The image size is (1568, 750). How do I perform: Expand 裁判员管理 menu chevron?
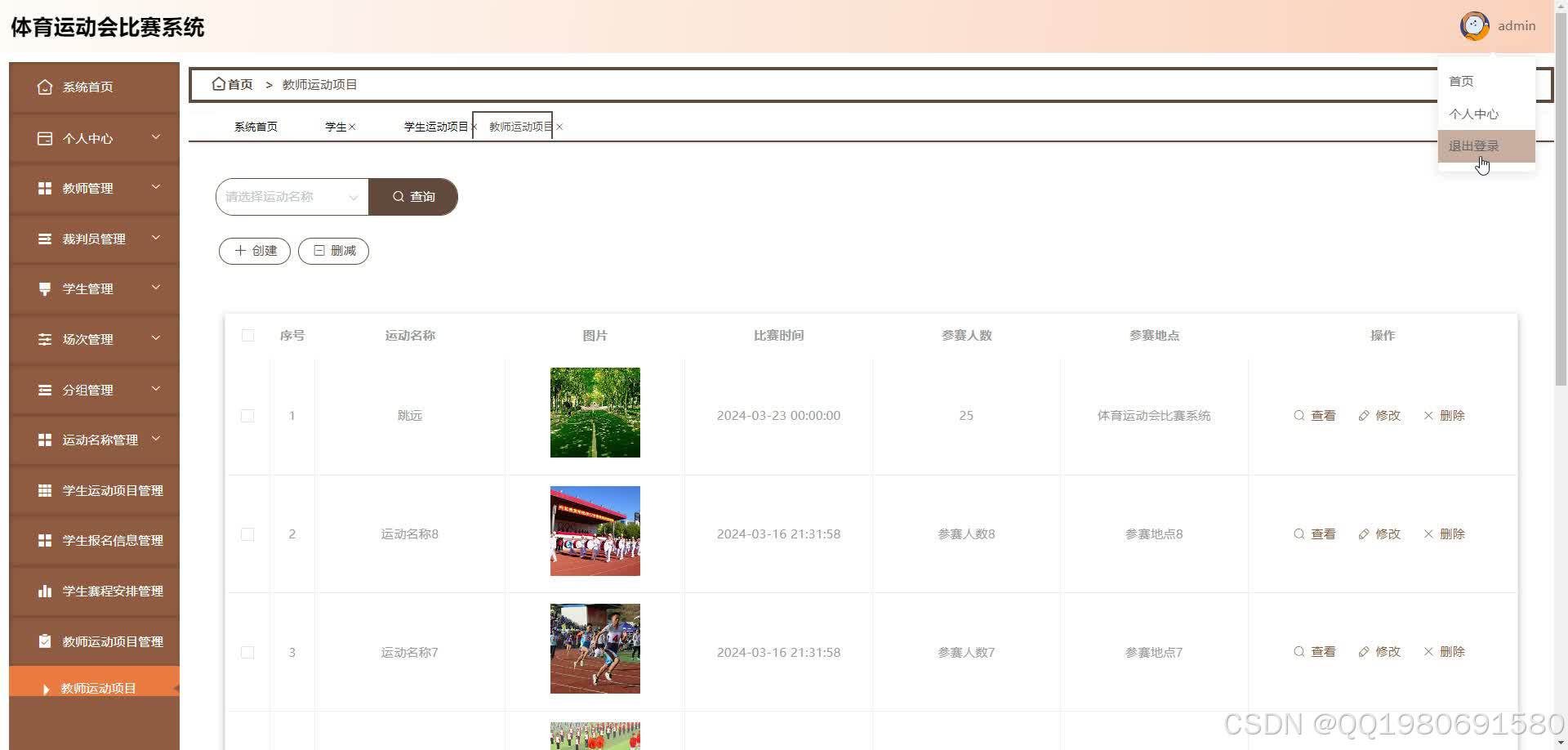pos(155,238)
